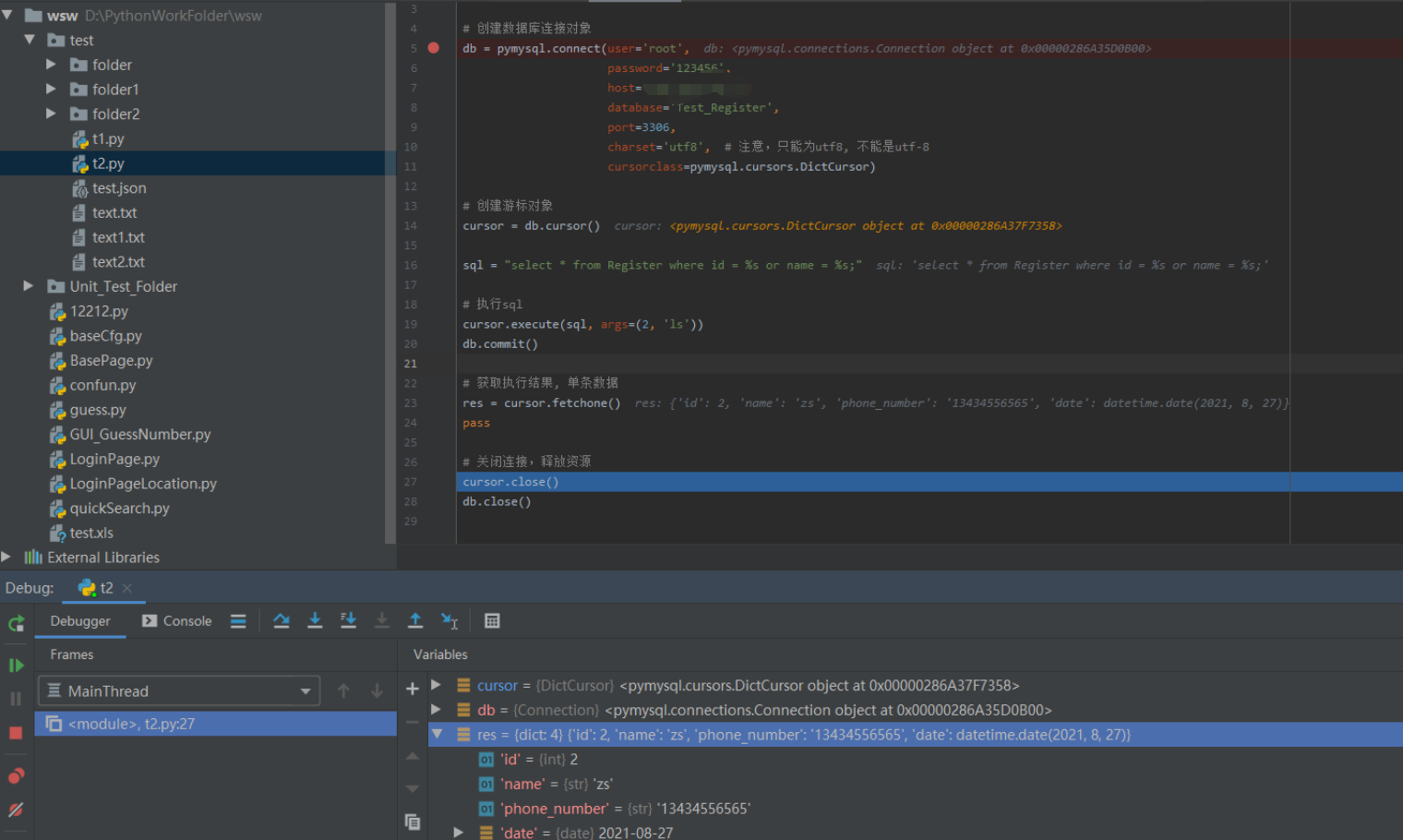Remove watch with minus icon
1403x840 pixels.
point(413,723)
